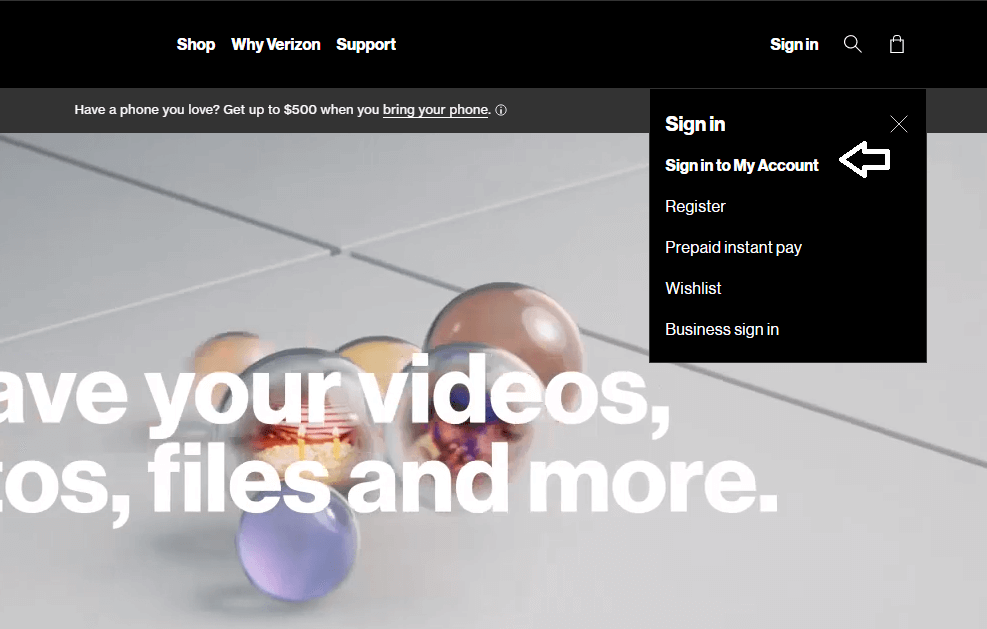Open the Shop menu
The height and width of the screenshot is (629, 987).
(196, 45)
